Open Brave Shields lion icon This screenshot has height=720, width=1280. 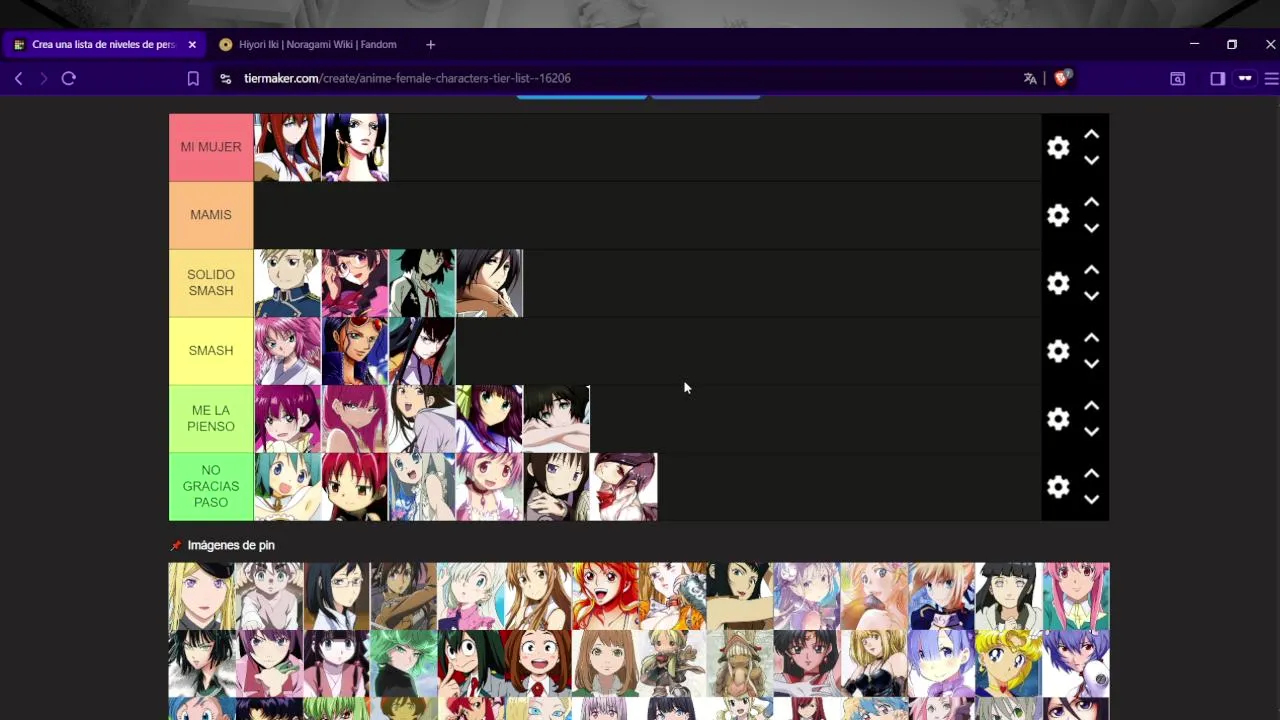pyautogui.click(x=1061, y=78)
